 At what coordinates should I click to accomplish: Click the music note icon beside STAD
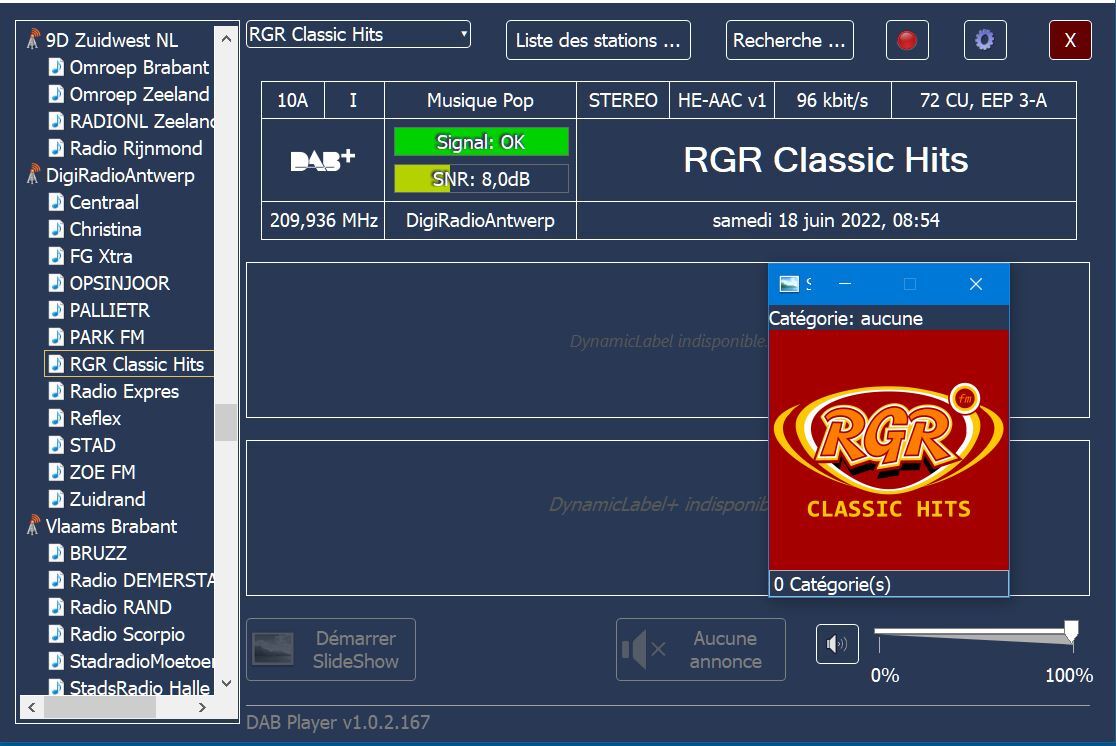pyautogui.click(x=56, y=445)
